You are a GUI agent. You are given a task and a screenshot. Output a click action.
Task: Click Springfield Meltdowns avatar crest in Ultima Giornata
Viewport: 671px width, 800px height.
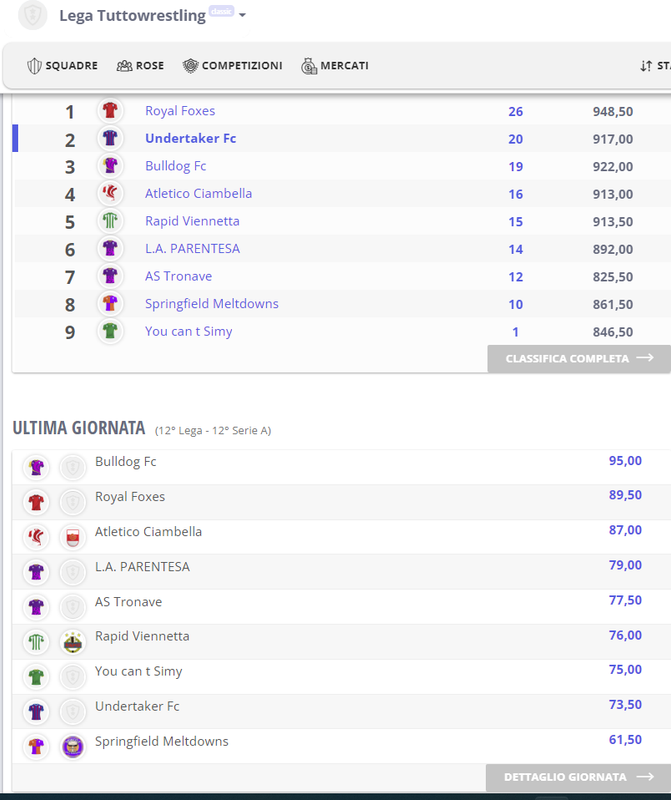click(72, 747)
